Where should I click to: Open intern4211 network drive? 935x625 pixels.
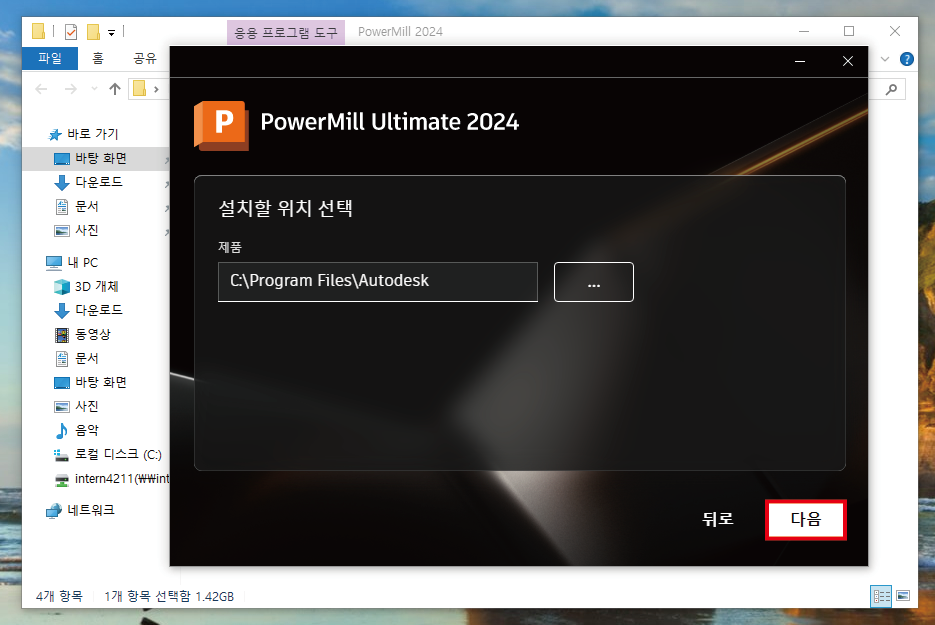pyautogui.click(x=122, y=478)
